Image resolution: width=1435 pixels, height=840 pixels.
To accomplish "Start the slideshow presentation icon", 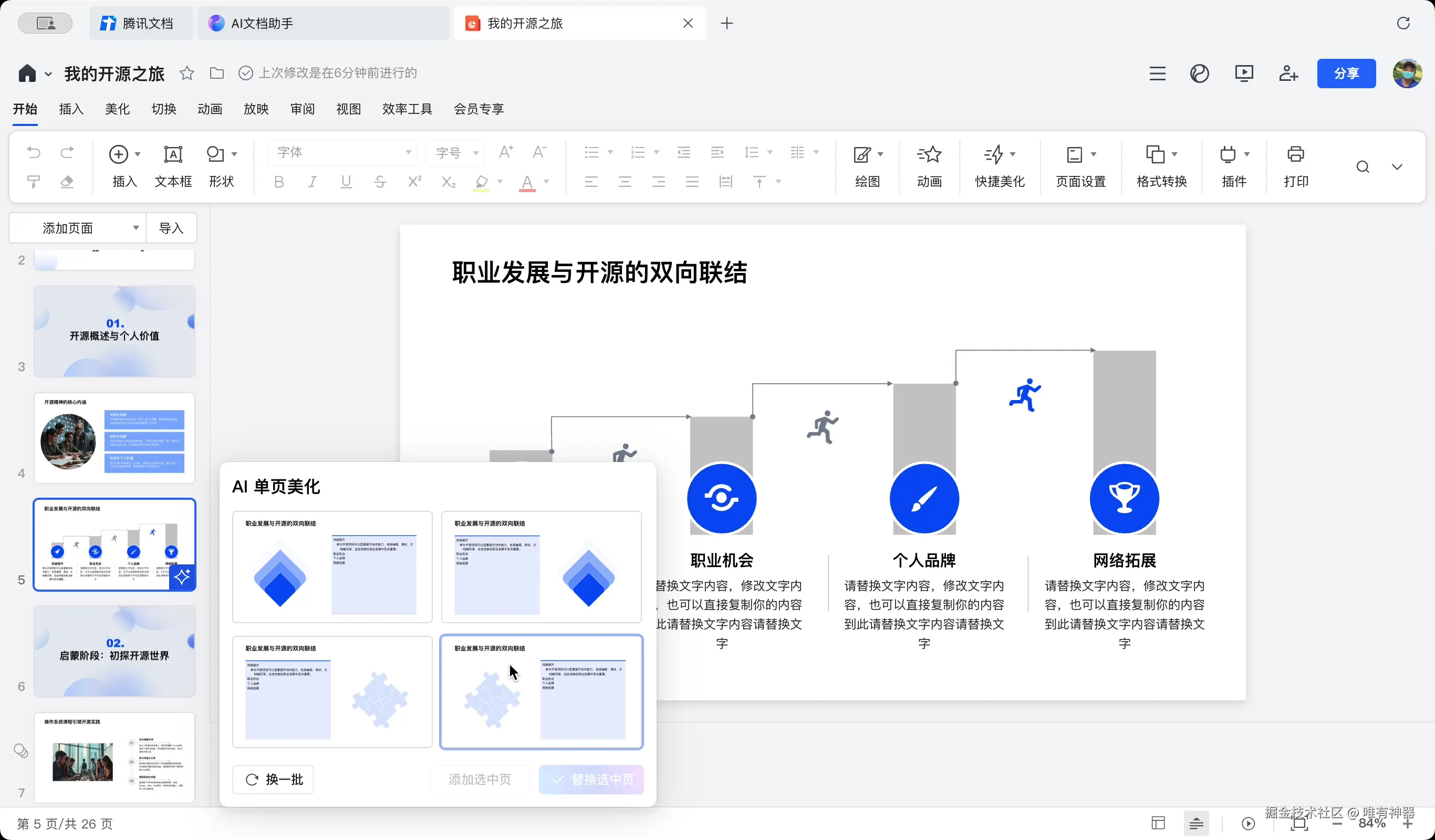I will tap(1244, 73).
